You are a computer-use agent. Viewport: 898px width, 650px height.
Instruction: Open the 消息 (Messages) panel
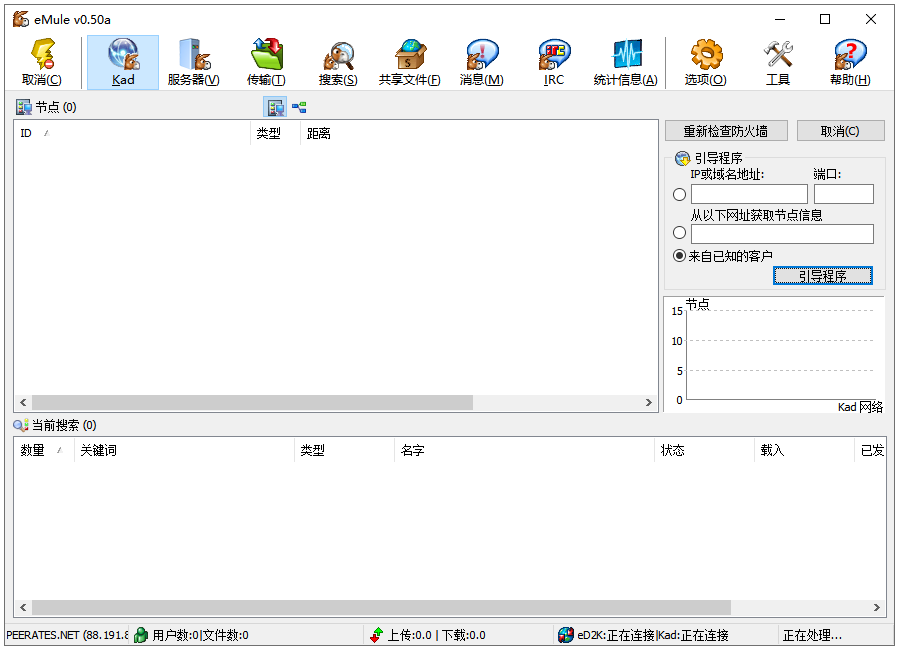[481, 60]
